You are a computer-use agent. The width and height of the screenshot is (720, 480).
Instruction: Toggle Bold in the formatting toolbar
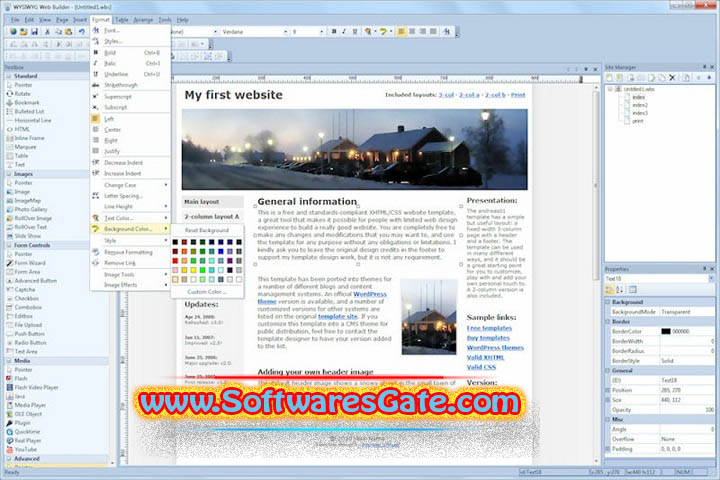click(334, 32)
